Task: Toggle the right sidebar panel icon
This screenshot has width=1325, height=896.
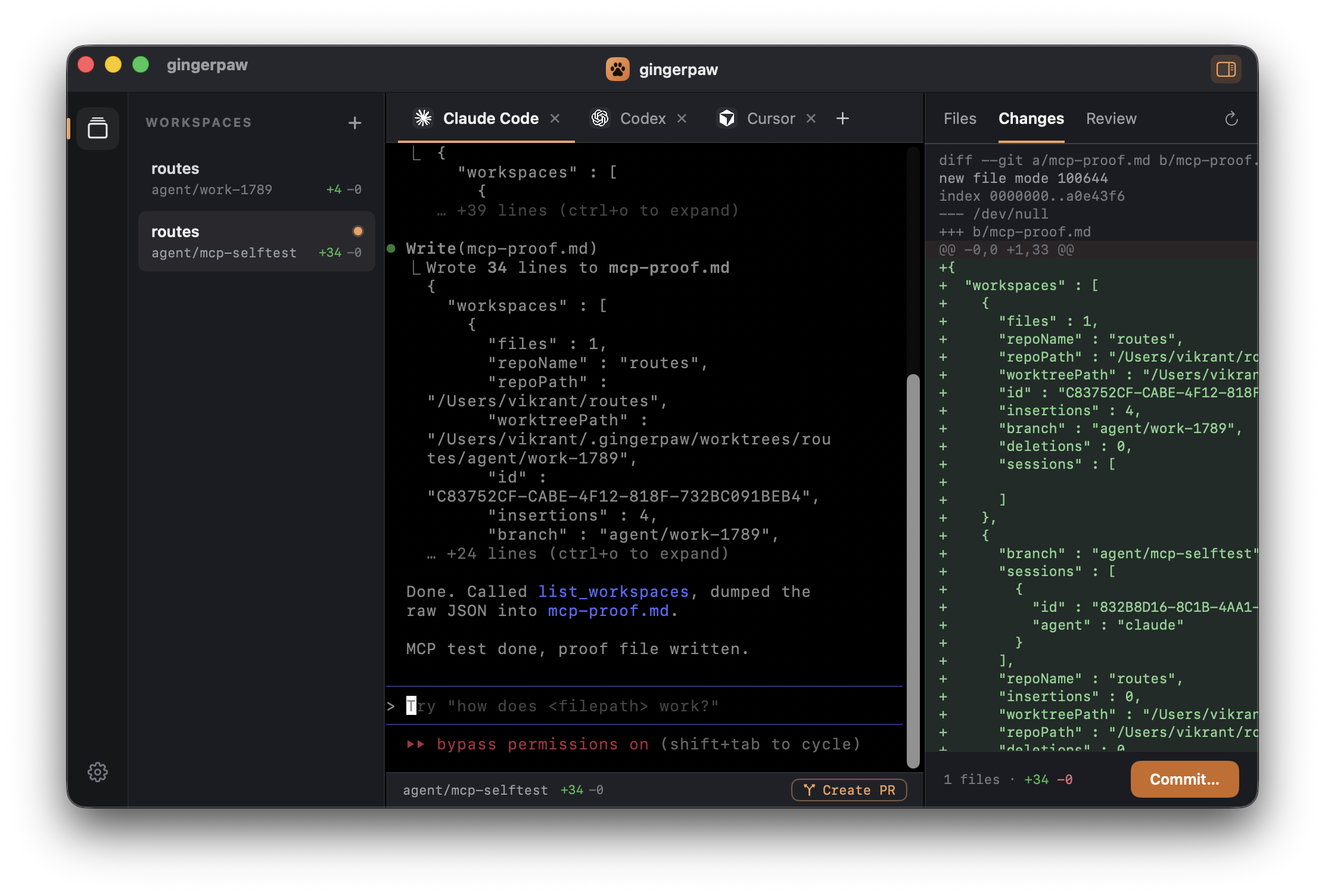Action: pos(1226,69)
